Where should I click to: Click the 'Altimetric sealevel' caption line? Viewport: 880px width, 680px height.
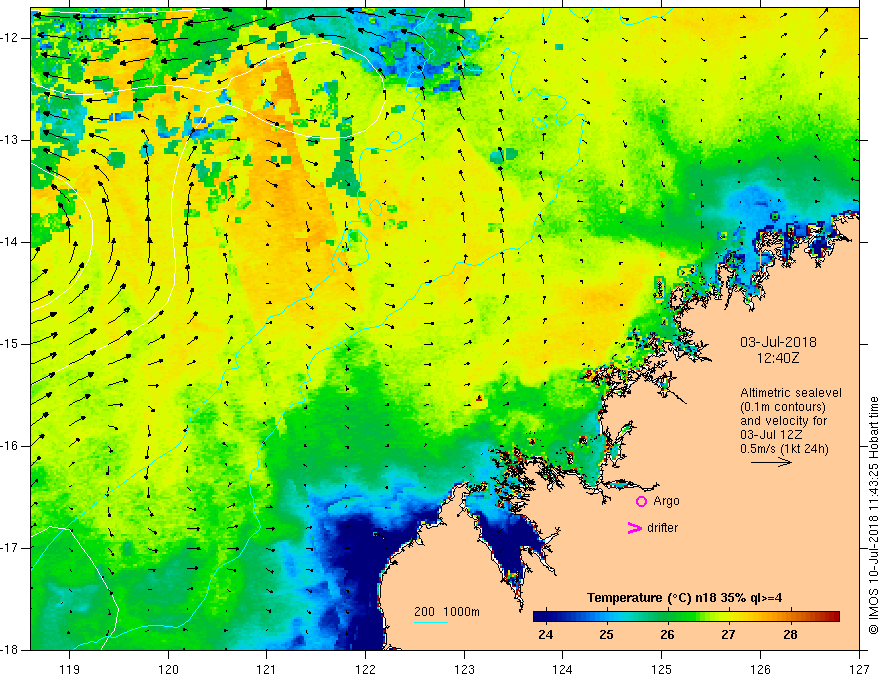(x=791, y=393)
